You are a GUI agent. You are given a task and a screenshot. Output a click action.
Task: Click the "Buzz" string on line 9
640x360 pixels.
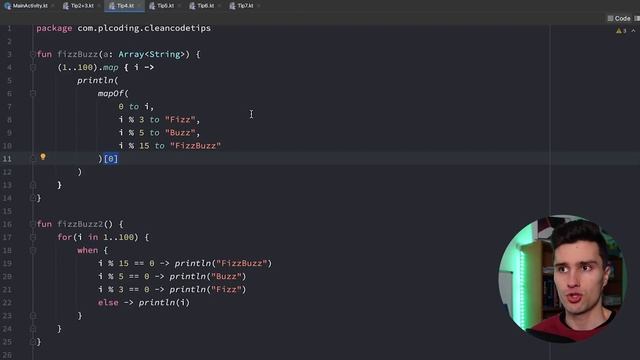[x=180, y=133]
